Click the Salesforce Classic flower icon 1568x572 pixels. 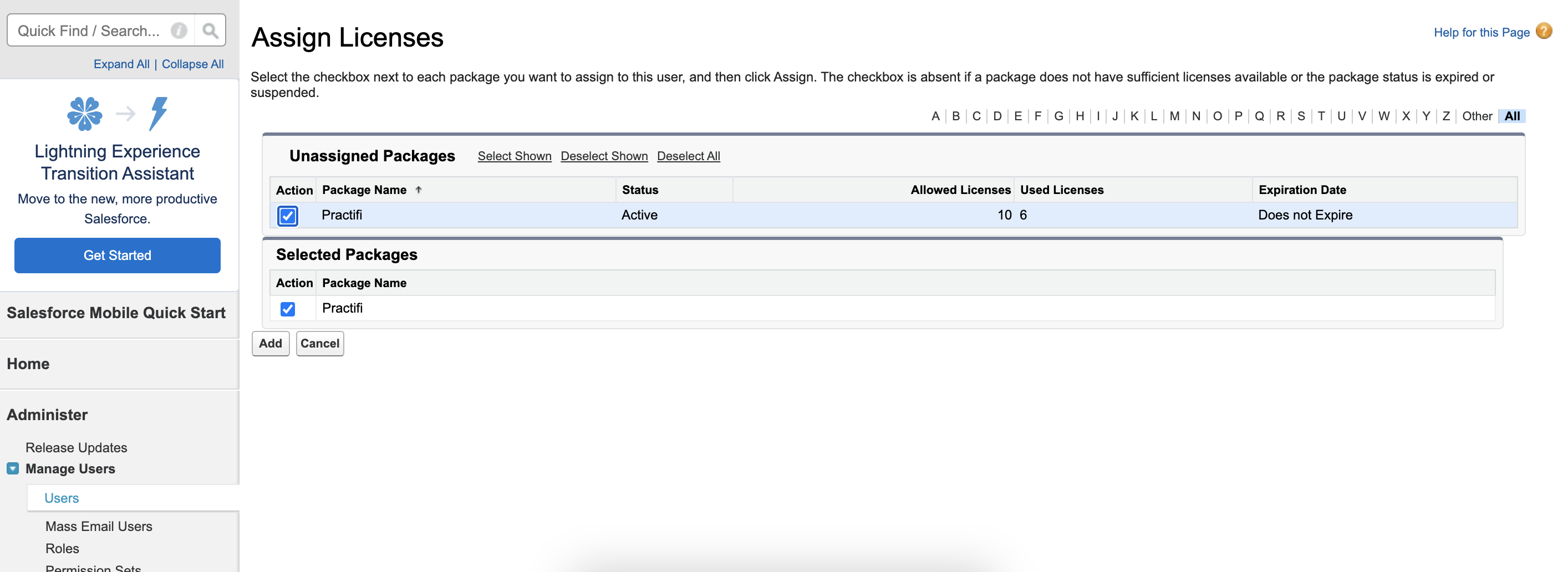(x=85, y=113)
